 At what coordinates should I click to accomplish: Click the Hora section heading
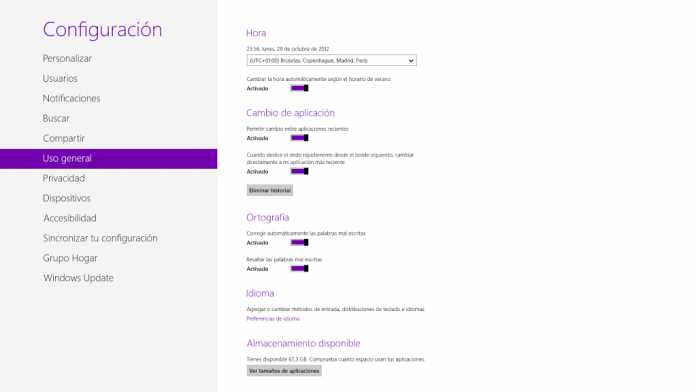pos(256,33)
